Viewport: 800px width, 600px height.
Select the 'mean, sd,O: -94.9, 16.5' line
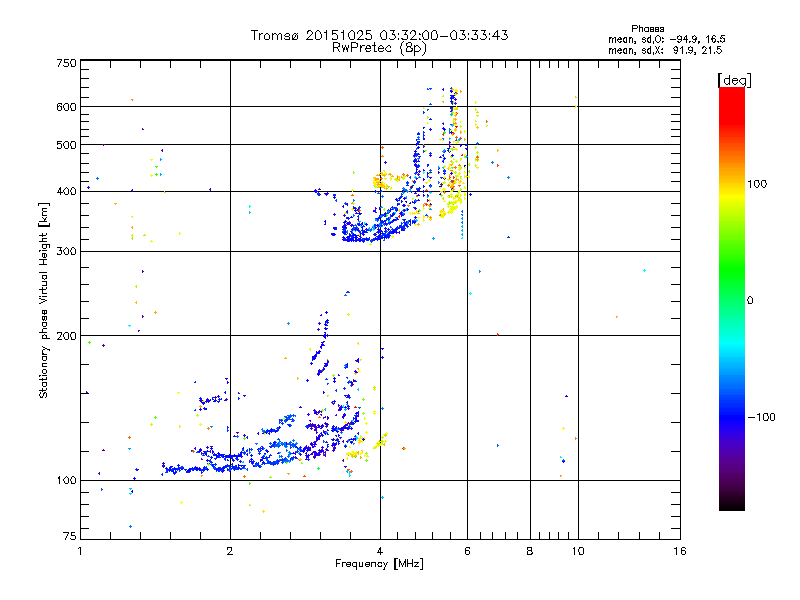(x=666, y=39)
